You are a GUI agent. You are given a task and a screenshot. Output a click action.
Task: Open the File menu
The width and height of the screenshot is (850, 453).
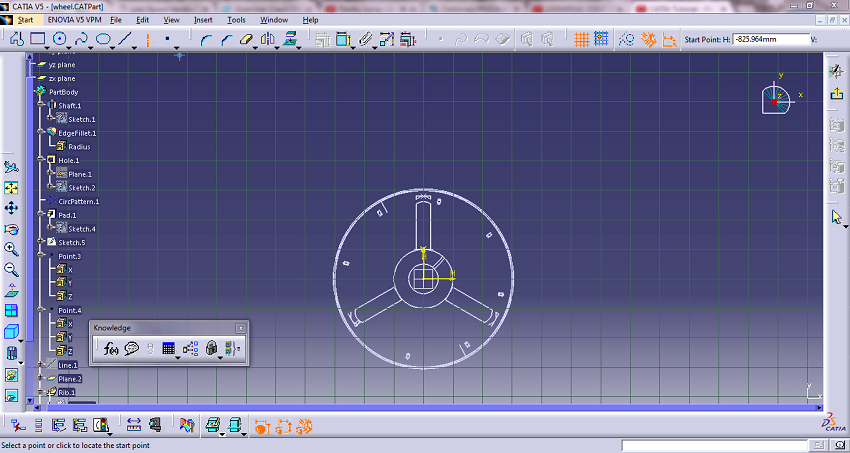tap(116, 20)
